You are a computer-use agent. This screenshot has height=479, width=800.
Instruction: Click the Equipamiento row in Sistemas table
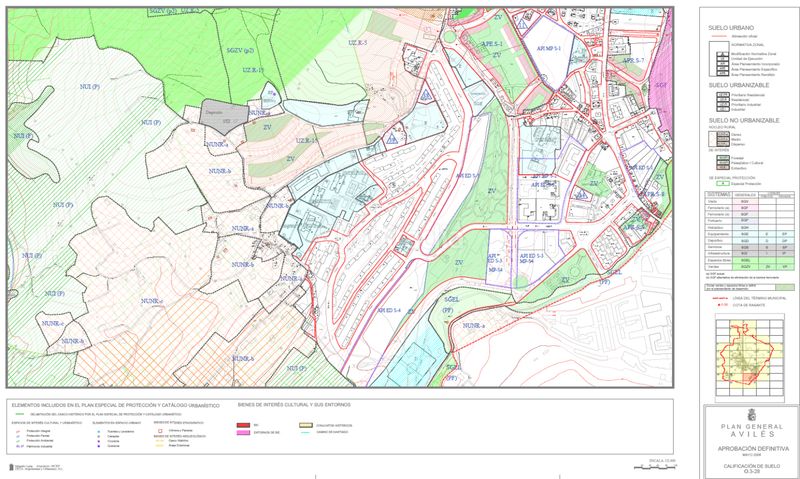(749, 234)
